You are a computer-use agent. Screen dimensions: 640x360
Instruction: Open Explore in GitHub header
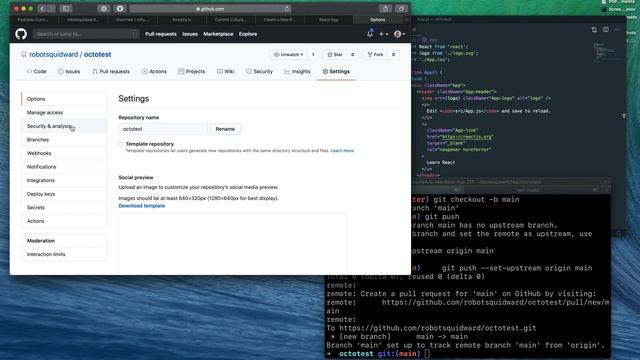point(248,34)
